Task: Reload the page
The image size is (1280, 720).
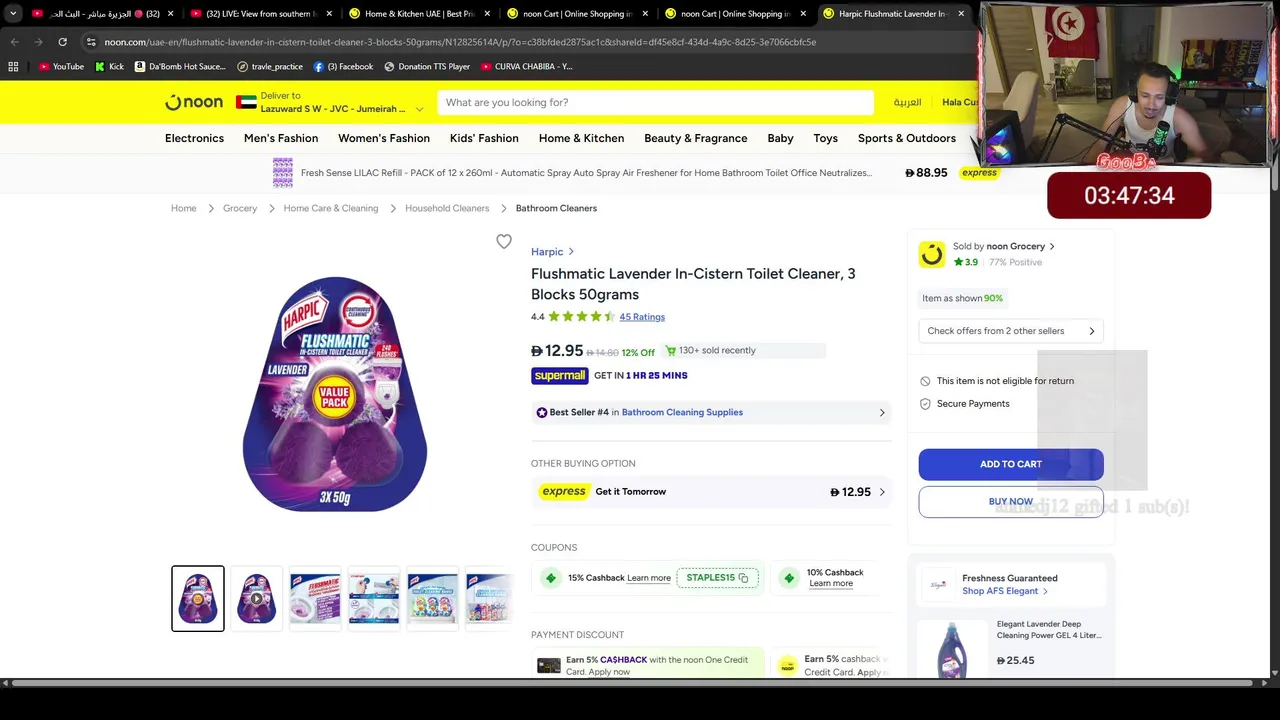Action: [x=62, y=42]
